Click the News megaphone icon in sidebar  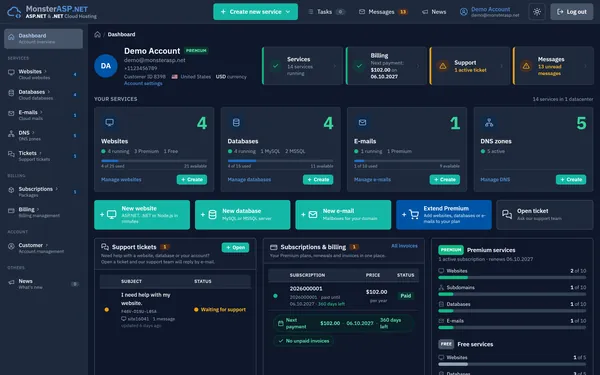tap(11, 282)
